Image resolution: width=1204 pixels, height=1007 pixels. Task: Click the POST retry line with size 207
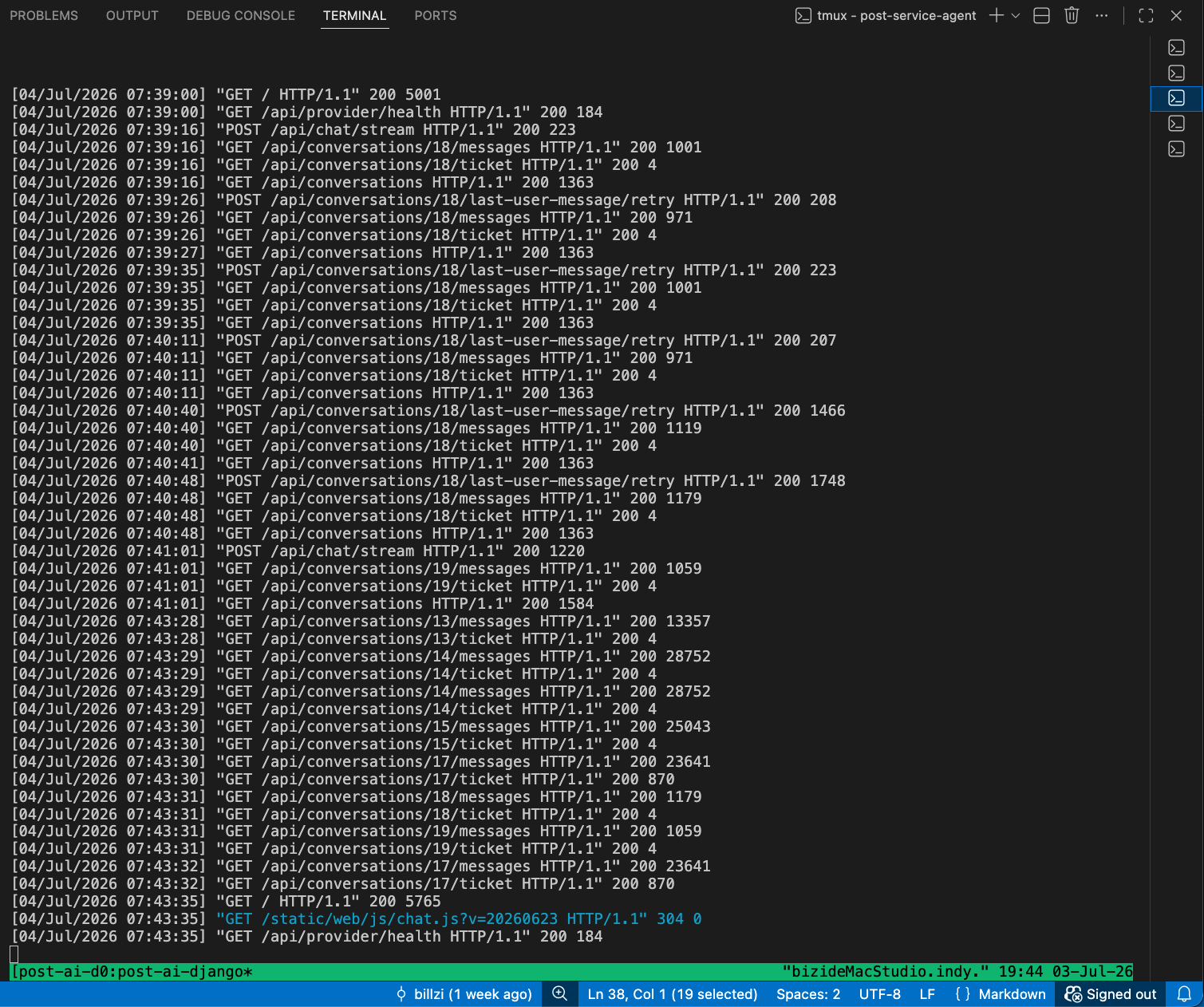[424, 341]
